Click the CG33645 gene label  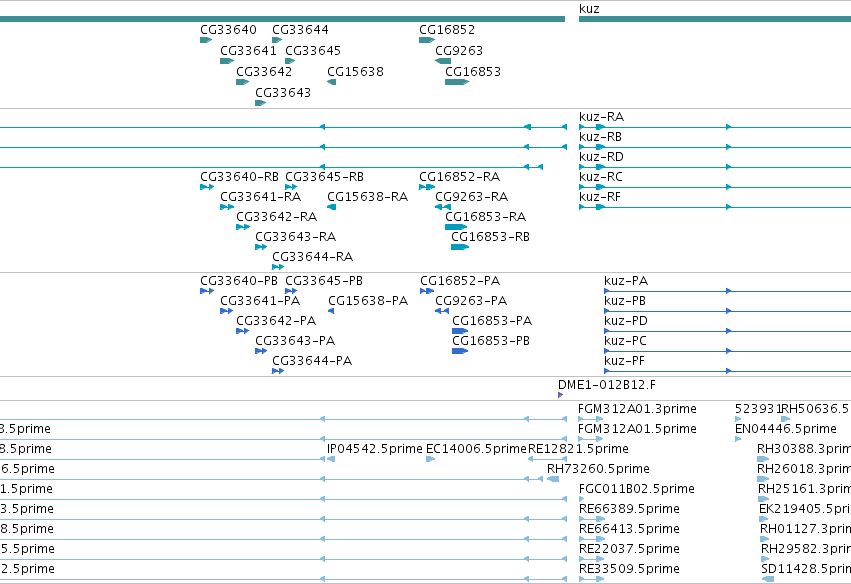point(313,51)
